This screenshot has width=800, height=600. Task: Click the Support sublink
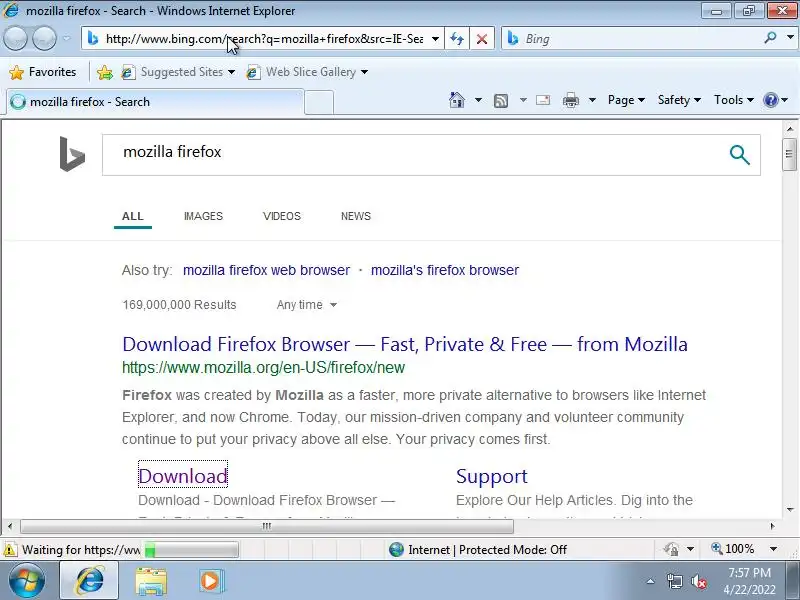[x=491, y=476]
